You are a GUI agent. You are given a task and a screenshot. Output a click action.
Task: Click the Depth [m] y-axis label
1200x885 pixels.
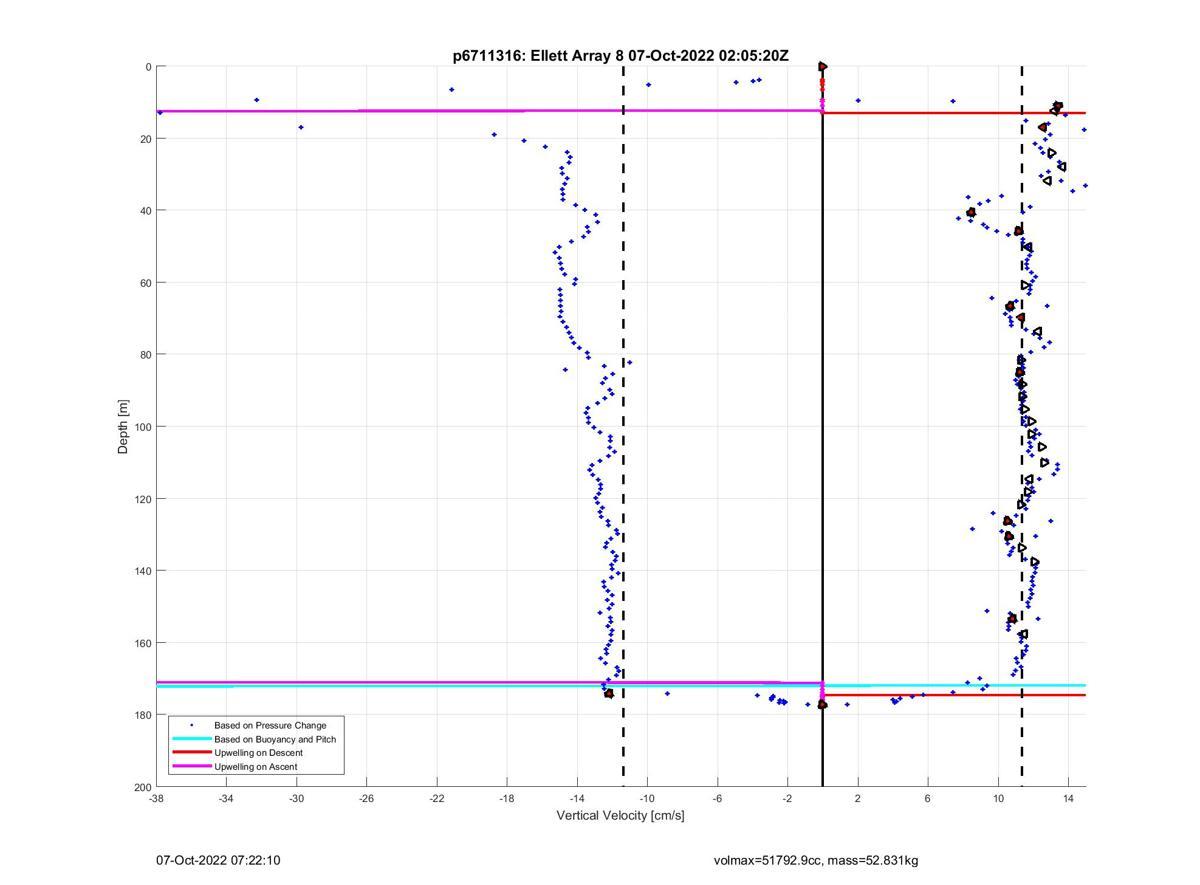pos(123,427)
